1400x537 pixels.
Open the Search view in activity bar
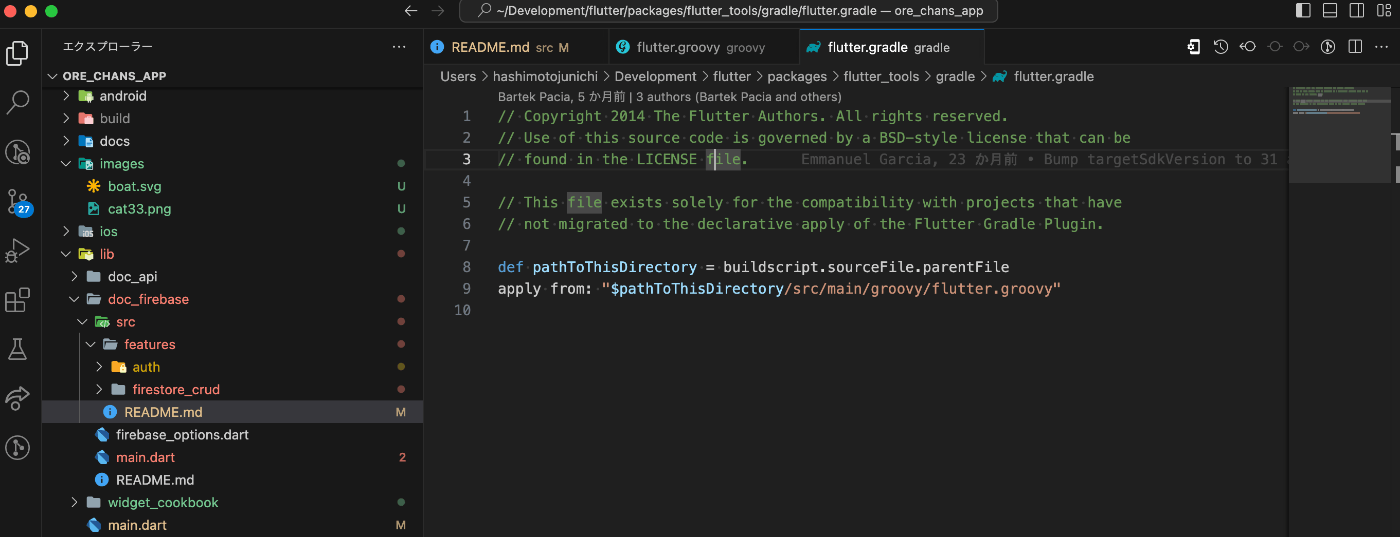[x=18, y=102]
